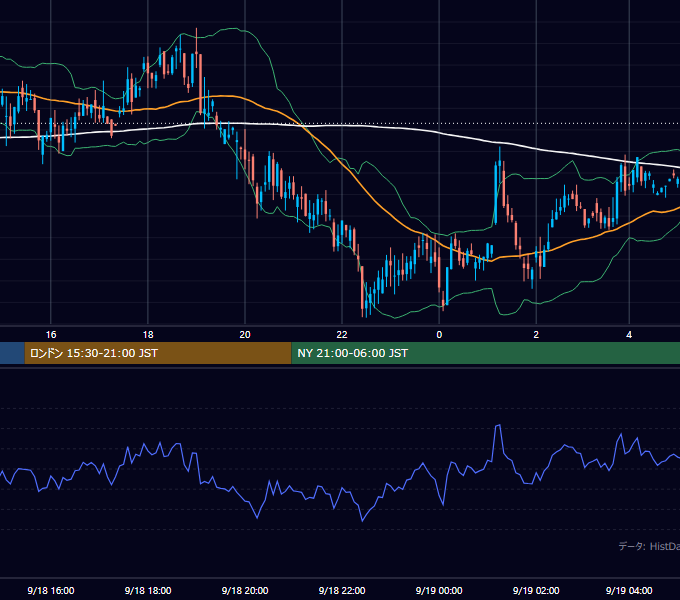
Task: Click the 16 hour axis label
Action: click(x=51, y=335)
